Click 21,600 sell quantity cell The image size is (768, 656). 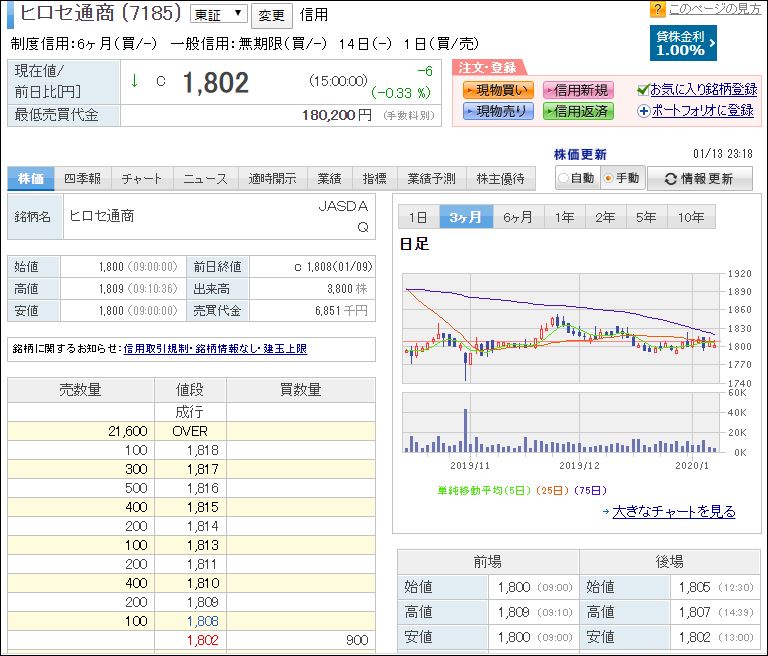tap(81, 431)
